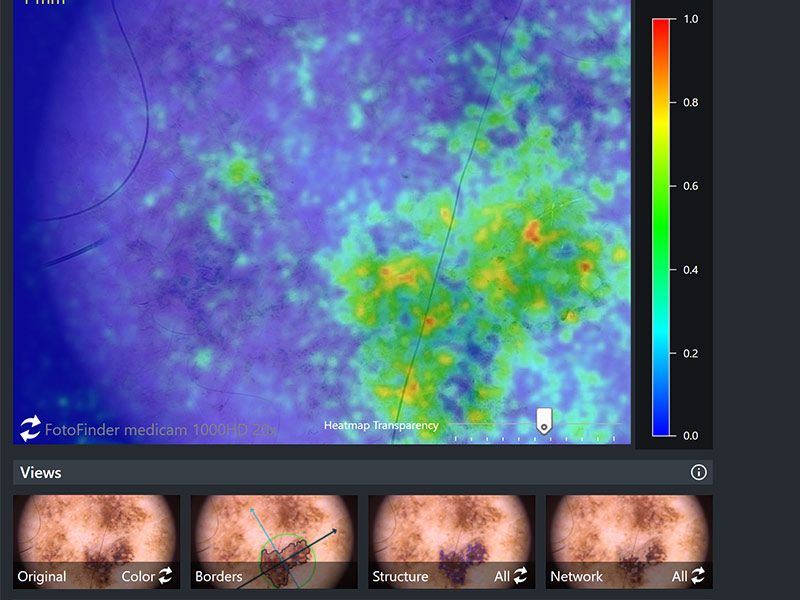
Task: Click the Heatmap Transparency slider handle
Action: 544,420
